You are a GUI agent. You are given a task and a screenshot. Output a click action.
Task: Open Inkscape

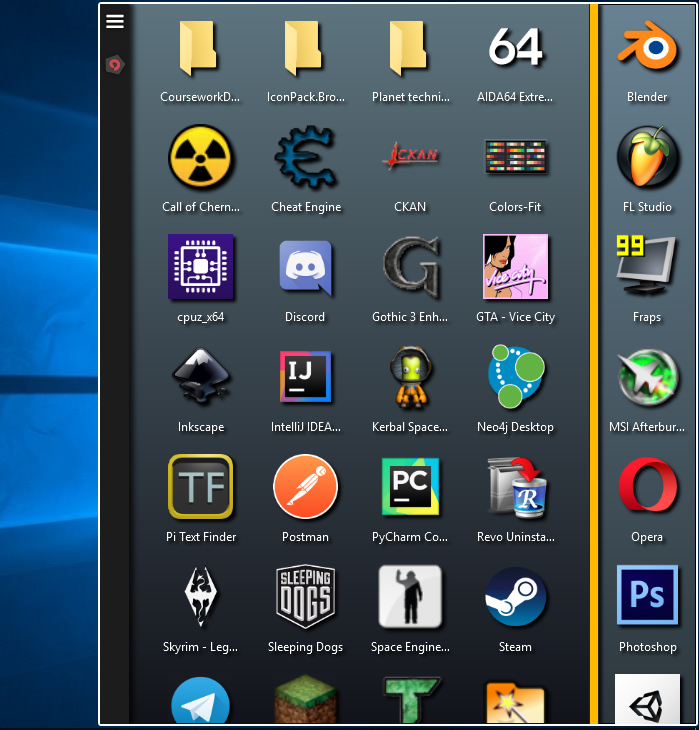pos(201,375)
